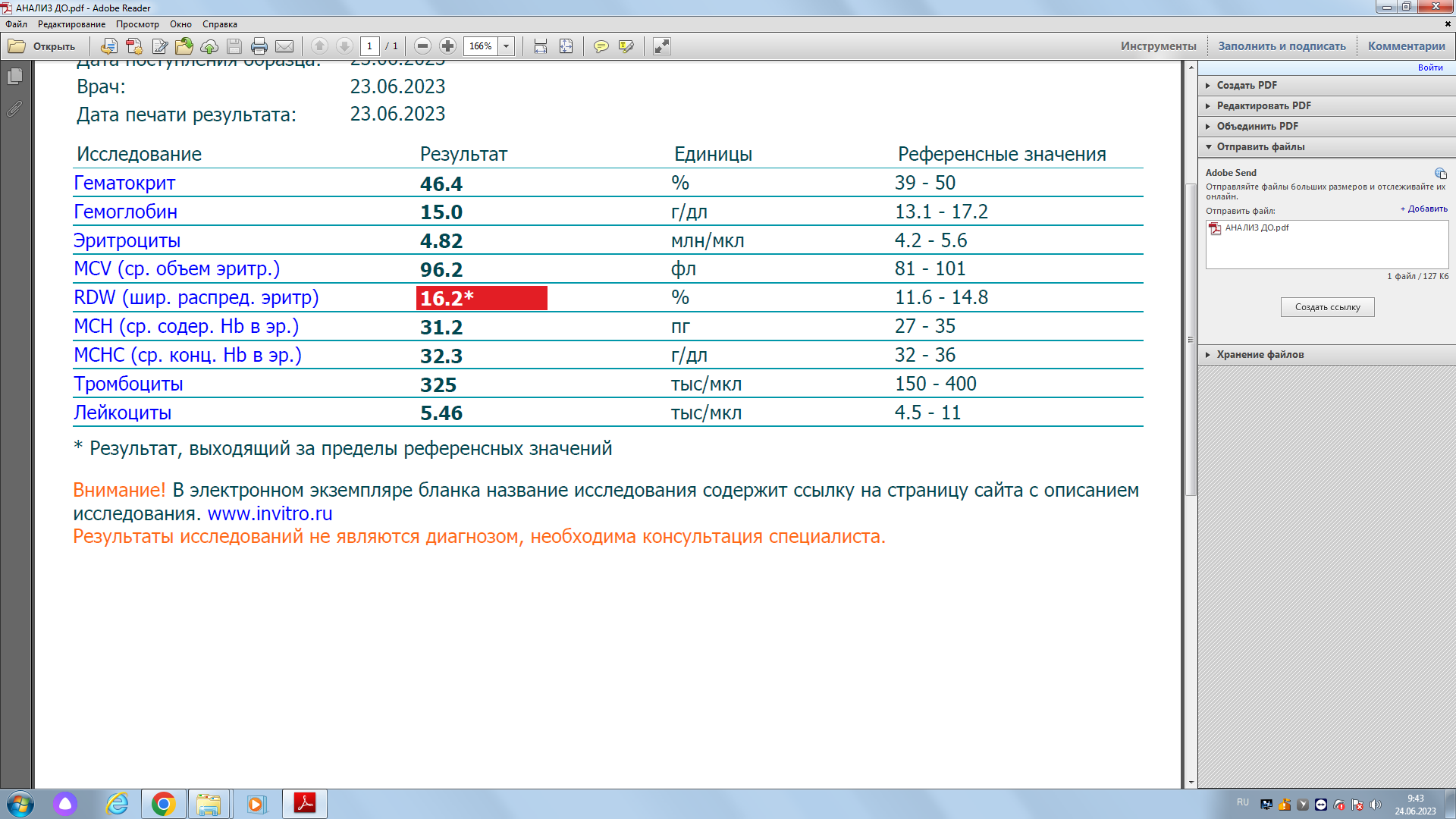The height and width of the screenshot is (819, 1456).
Task: Click the www.invitro.ru link
Action: [270, 513]
